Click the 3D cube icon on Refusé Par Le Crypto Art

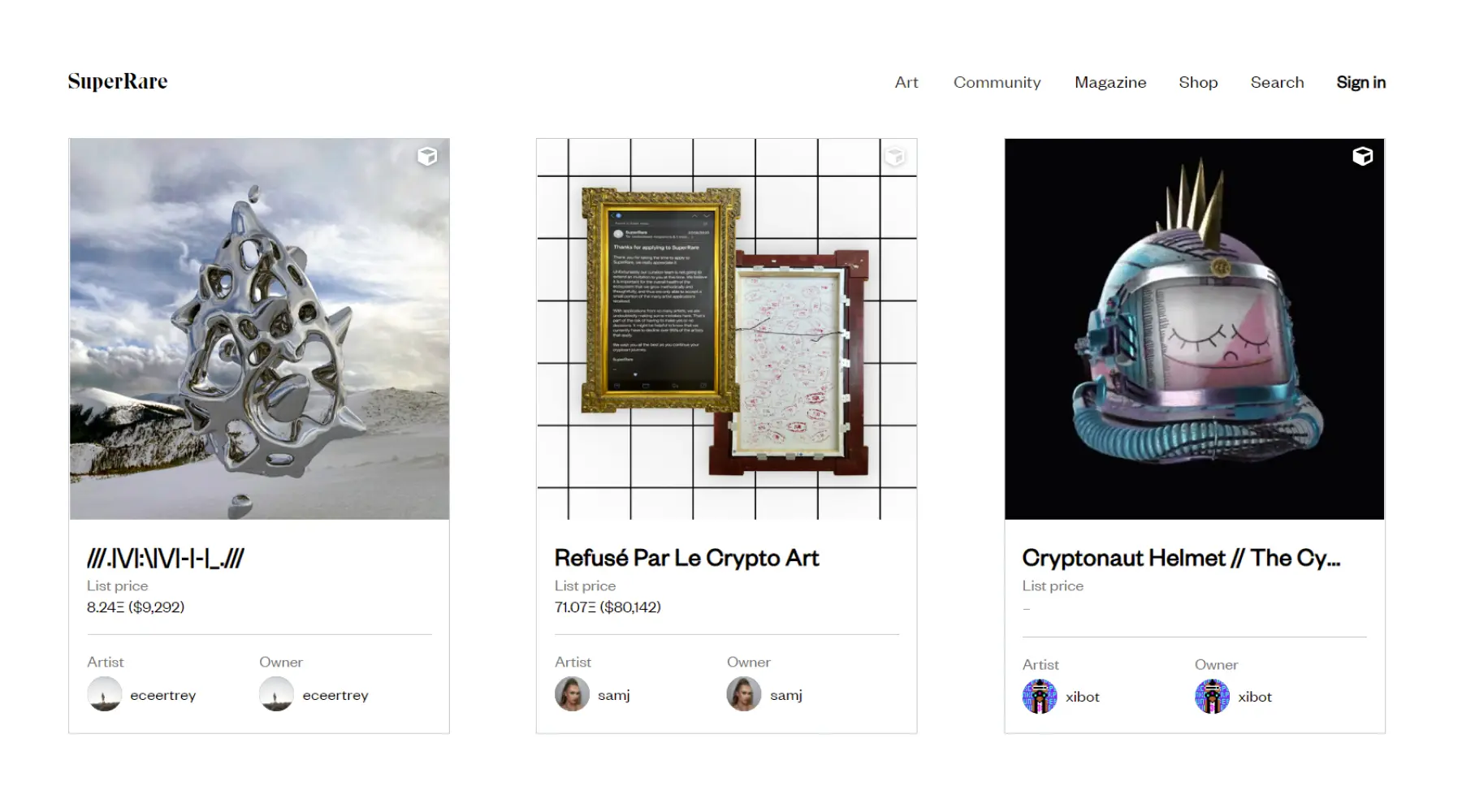(895, 156)
